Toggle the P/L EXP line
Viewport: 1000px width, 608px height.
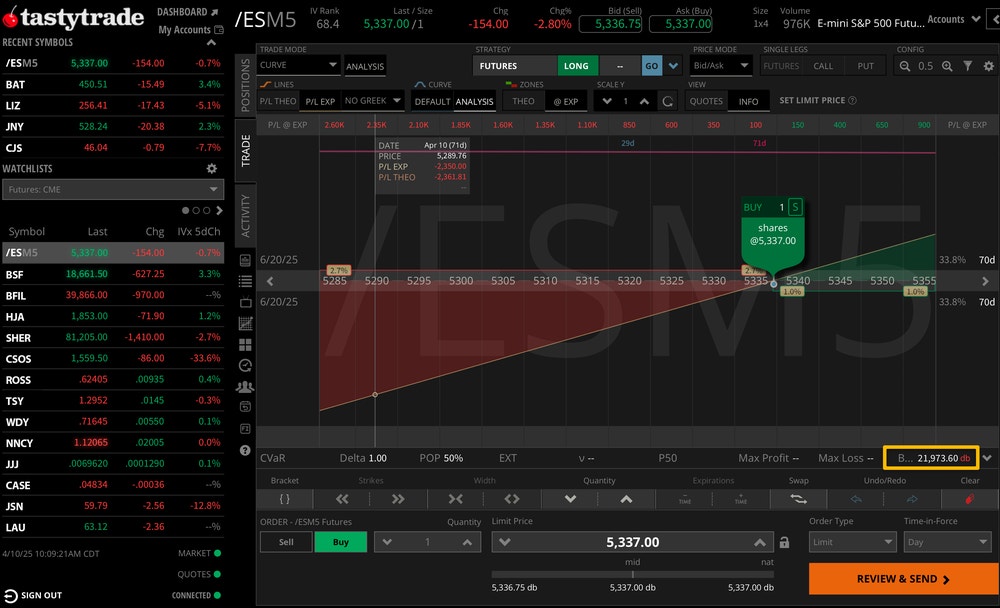coord(320,101)
